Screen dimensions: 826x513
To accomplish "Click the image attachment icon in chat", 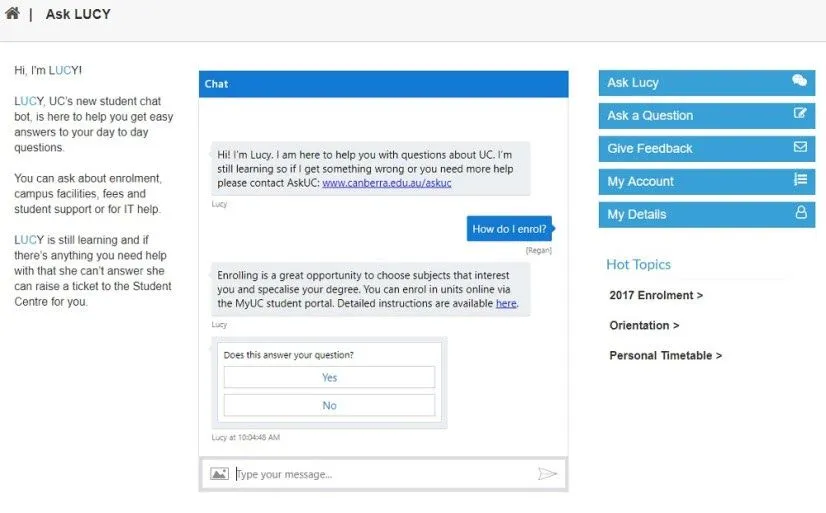I will (x=219, y=473).
